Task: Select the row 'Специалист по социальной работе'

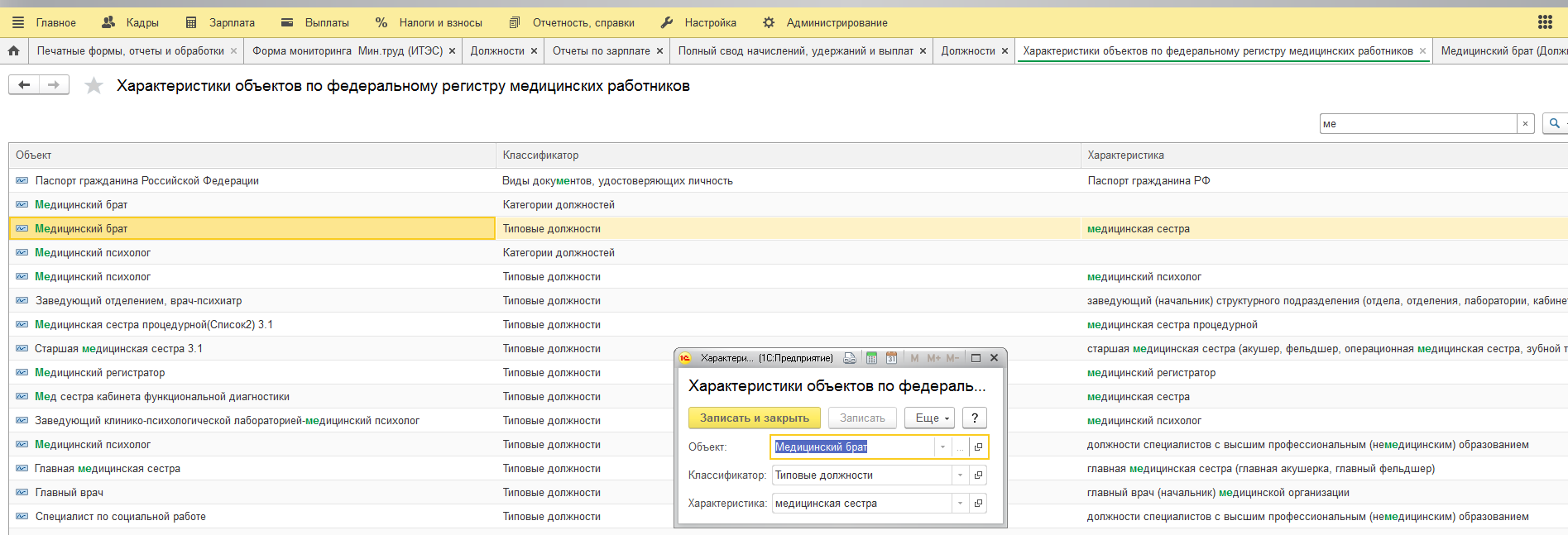Action: tap(788, 517)
